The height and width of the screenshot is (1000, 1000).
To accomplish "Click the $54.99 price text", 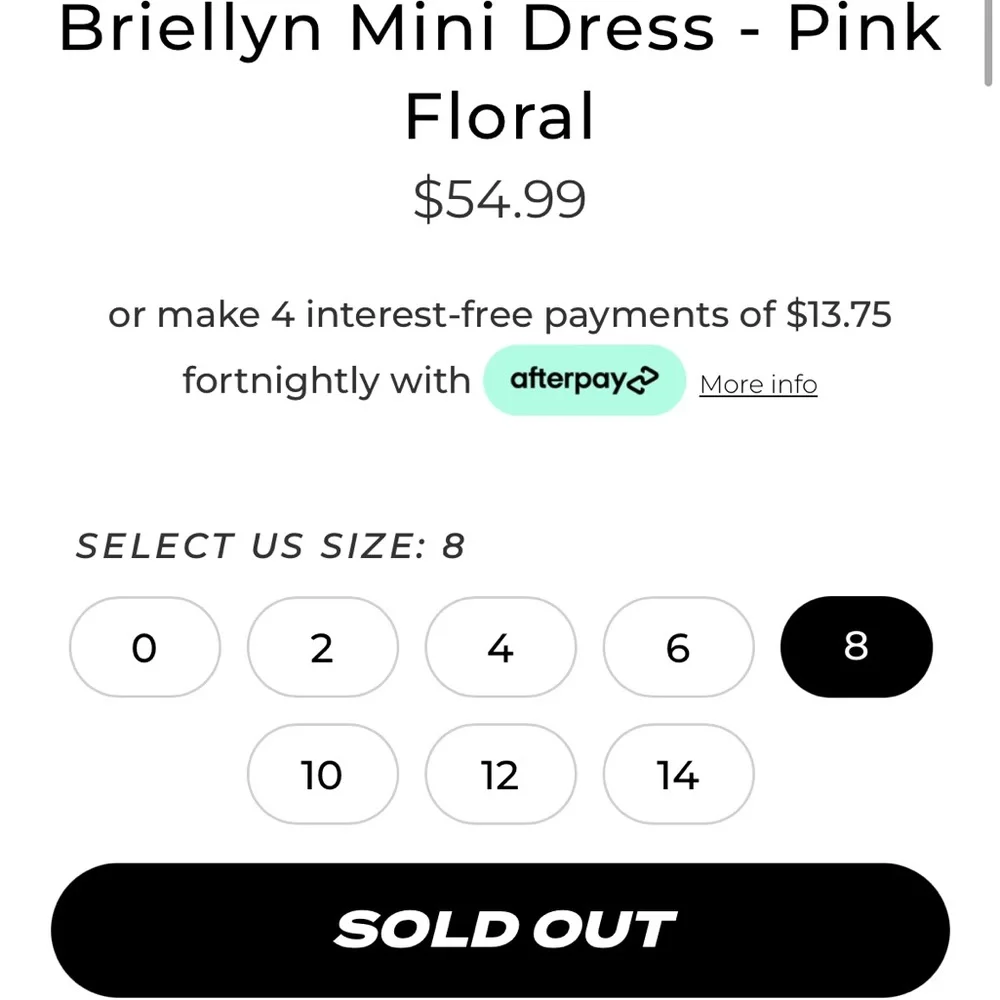I will (x=499, y=199).
